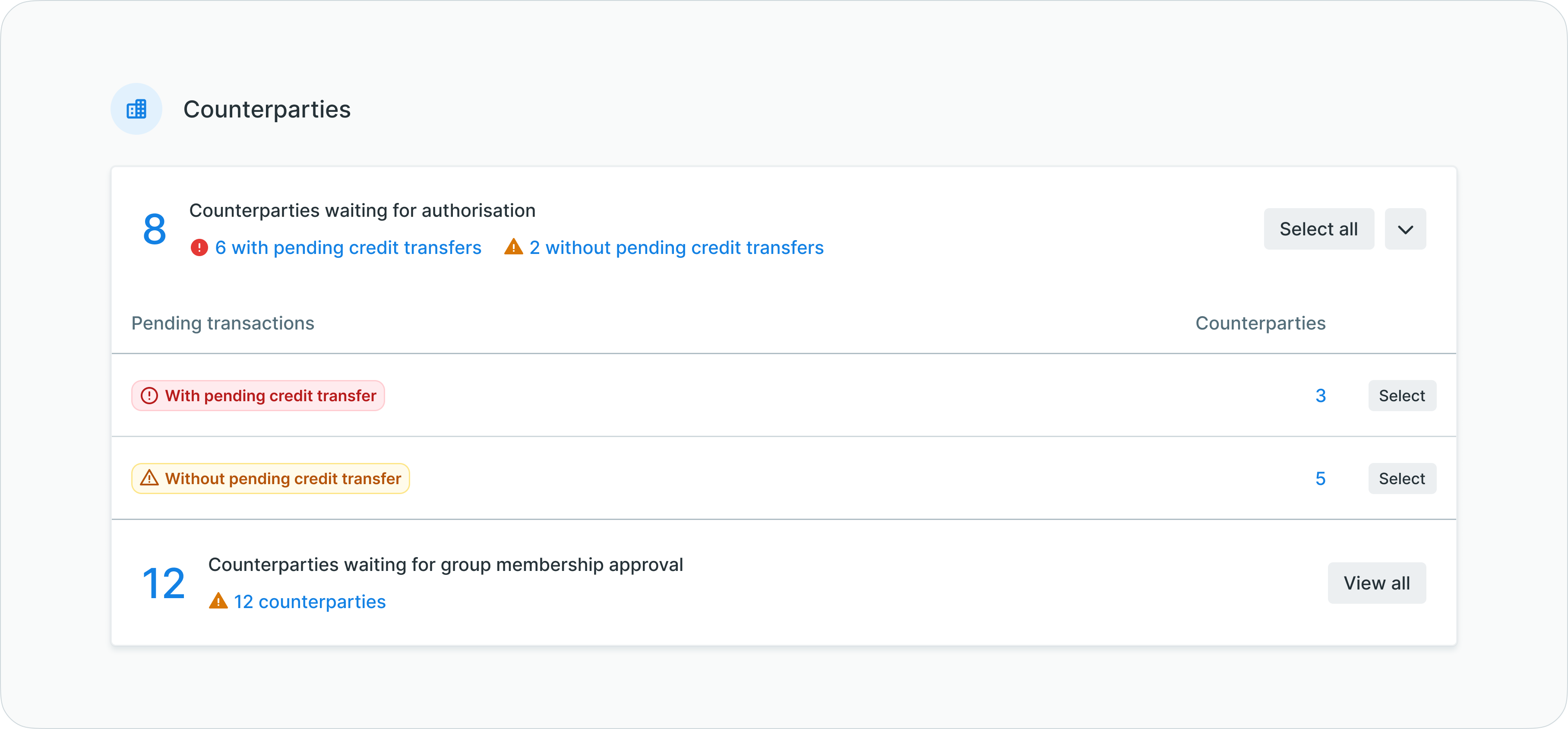The image size is (1568, 729).
Task: Expand the chevron dropdown next to Select all
Action: [1405, 229]
